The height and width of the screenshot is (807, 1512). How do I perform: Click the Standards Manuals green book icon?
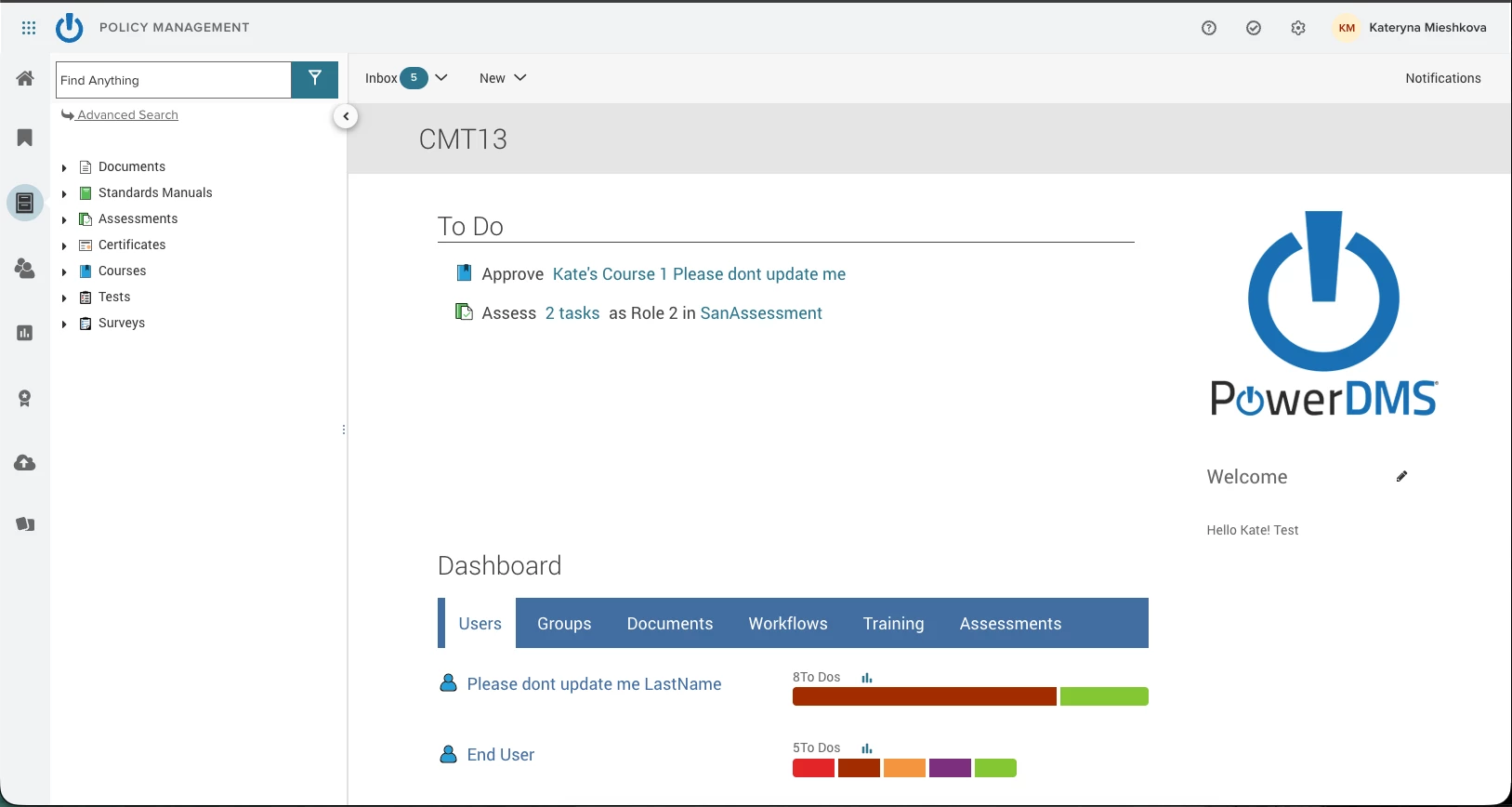(x=85, y=193)
